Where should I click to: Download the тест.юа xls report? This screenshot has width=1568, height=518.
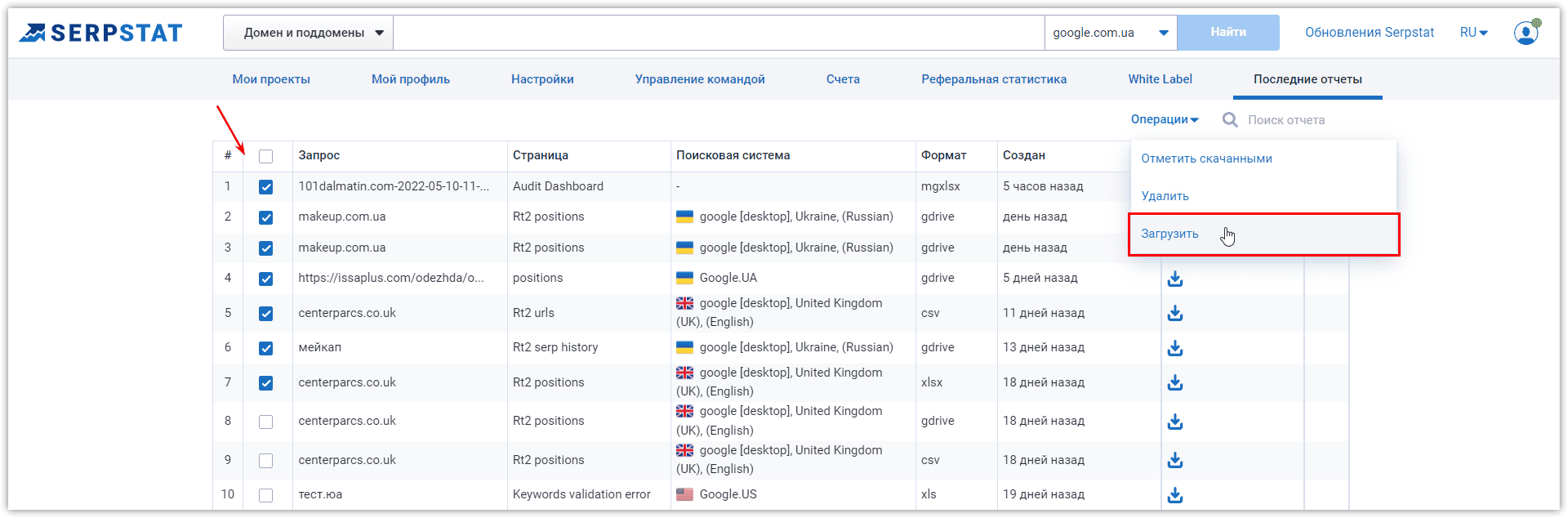pyautogui.click(x=1175, y=496)
